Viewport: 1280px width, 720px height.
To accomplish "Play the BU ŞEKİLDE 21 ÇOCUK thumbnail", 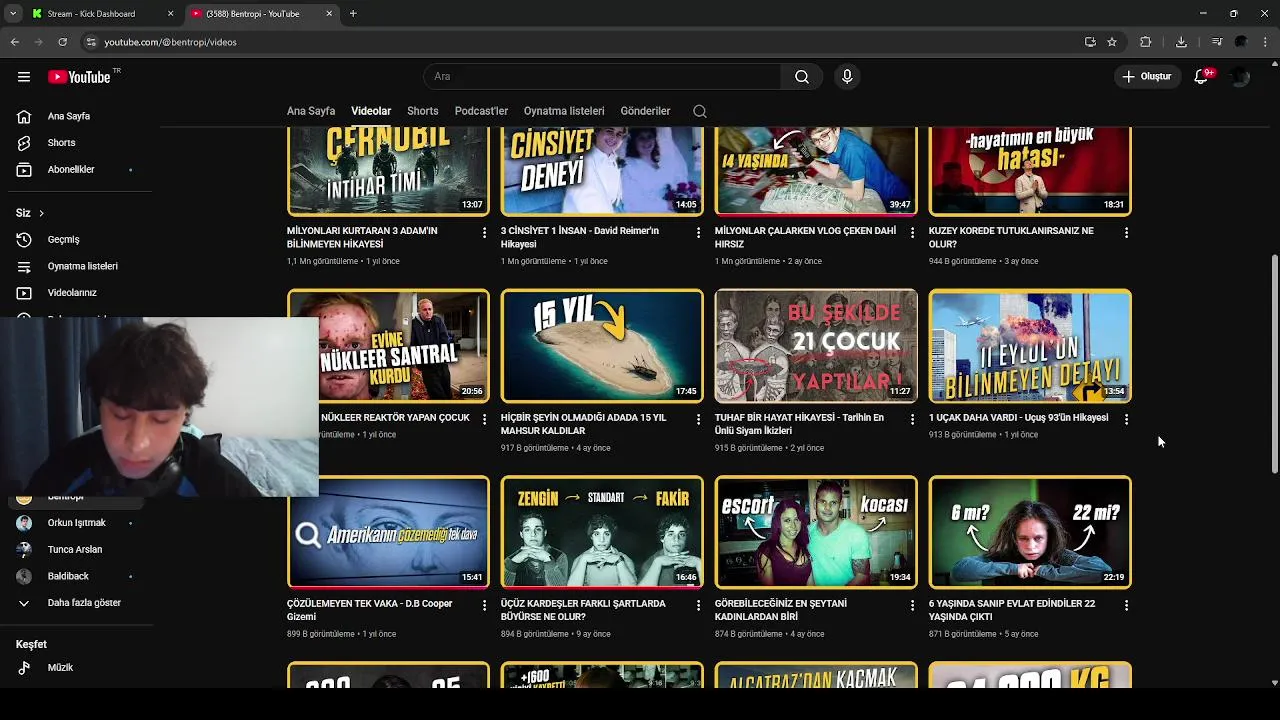I will [816, 346].
